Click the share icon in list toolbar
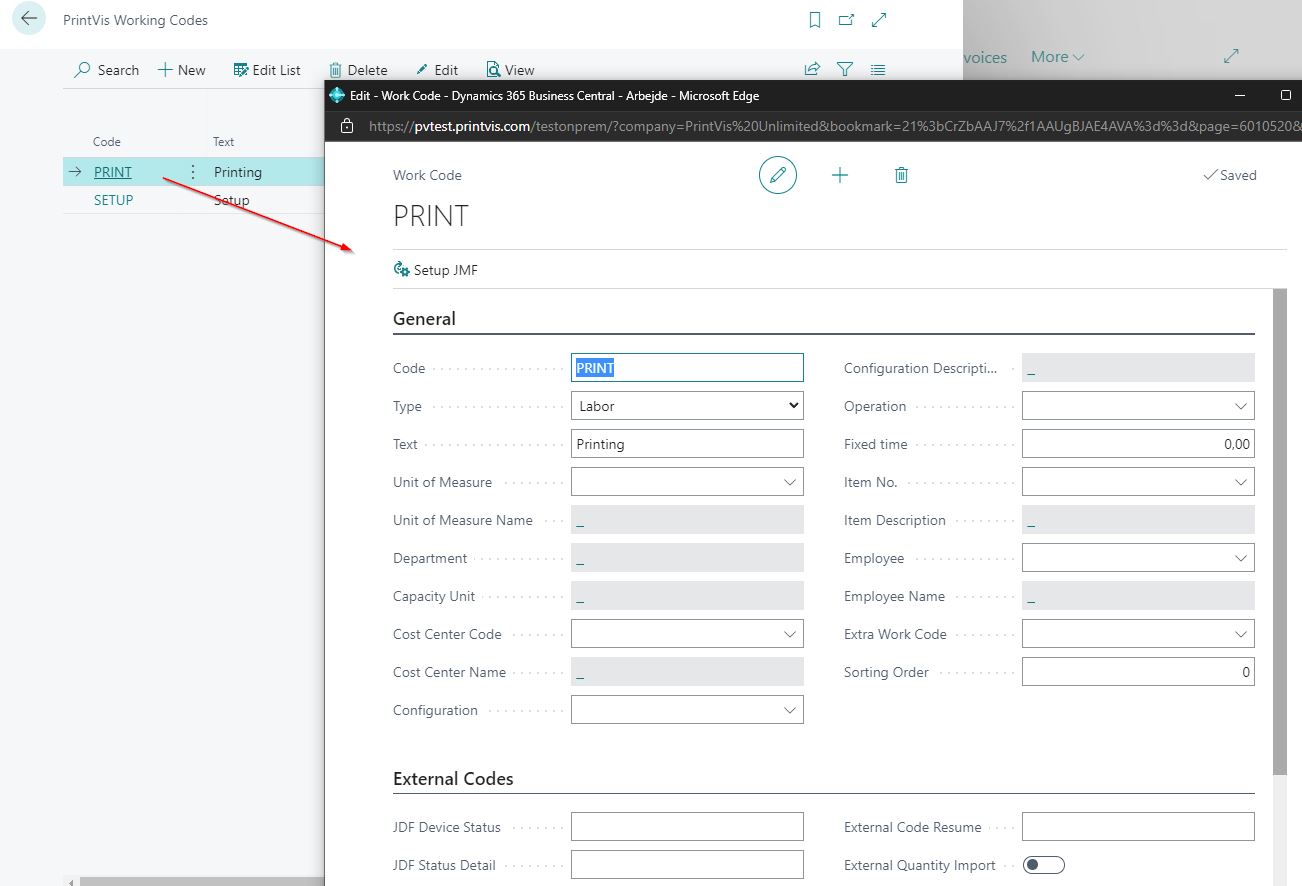Viewport: 1302px width, 886px height. (x=812, y=69)
